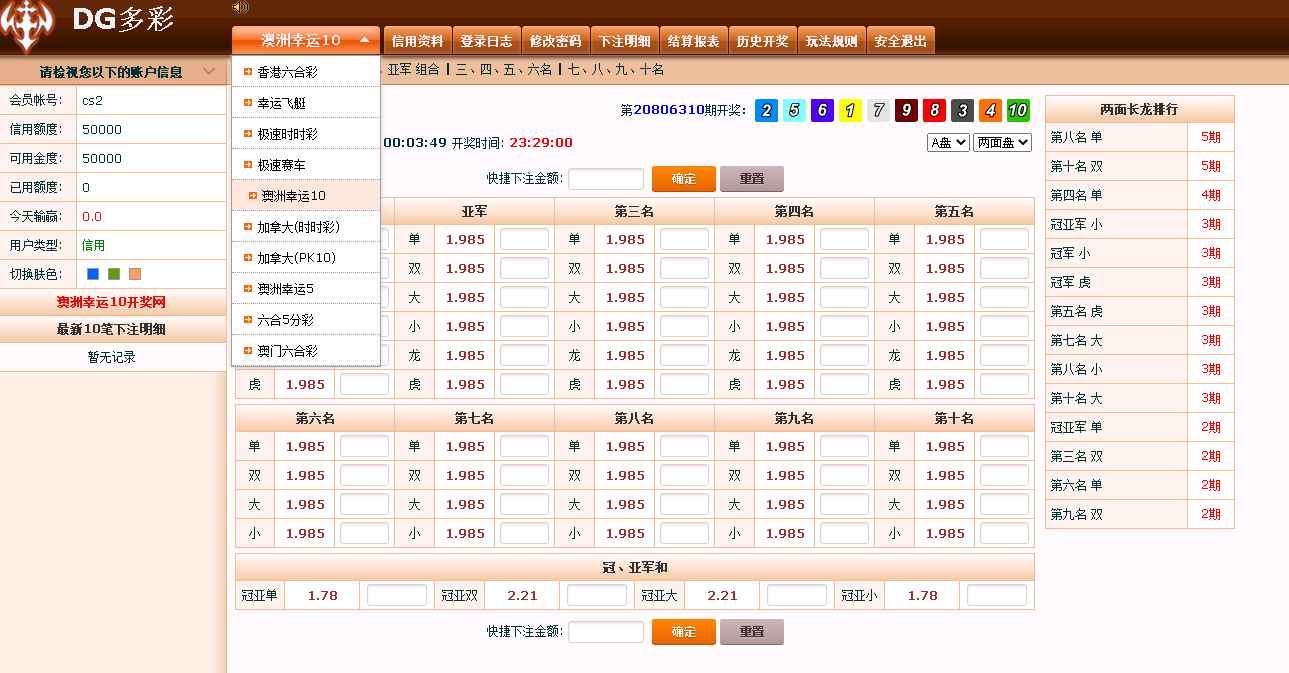Open the A盘 dropdown
The image size is (1289, 673).
point(948,143)
